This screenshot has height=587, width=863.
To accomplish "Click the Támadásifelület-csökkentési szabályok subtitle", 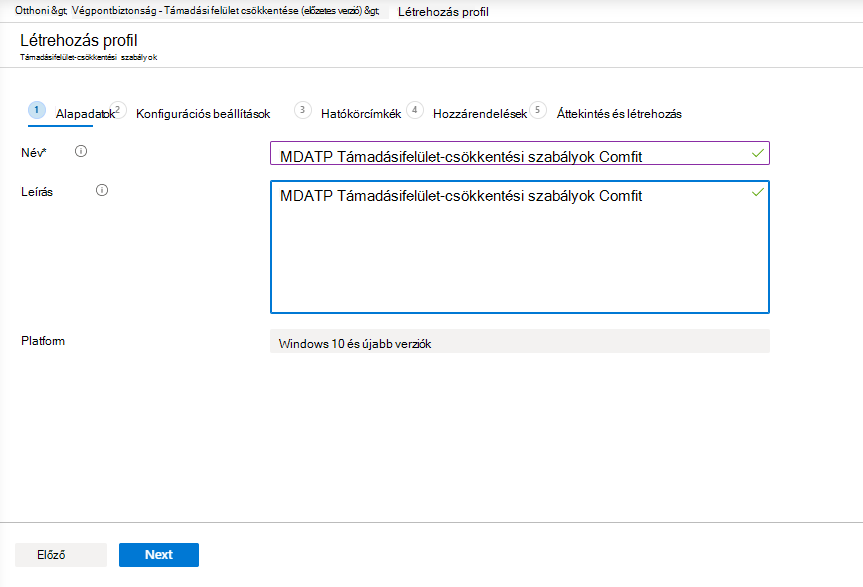I will pyautogui.click(x=89, y=57).
